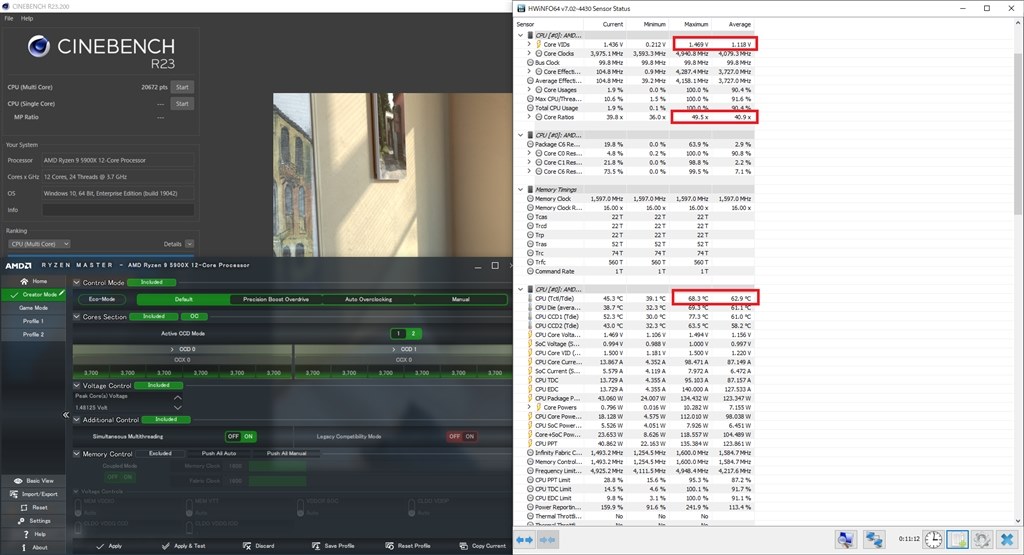This screenshot has width=1024, height=555.
Task: Click Push All Manual button
Action: [x=286, y=453]
